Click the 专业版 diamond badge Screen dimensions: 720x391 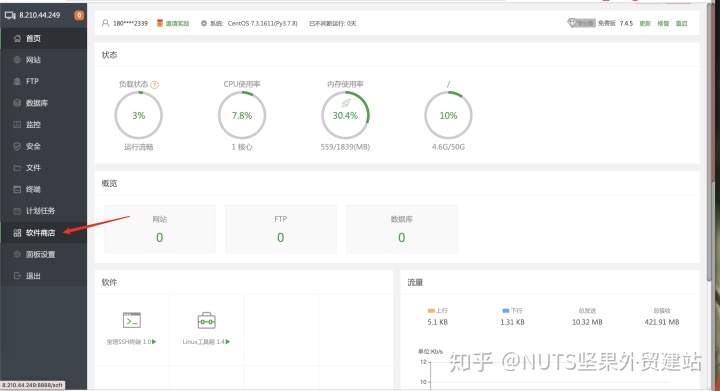pos(581,23)
